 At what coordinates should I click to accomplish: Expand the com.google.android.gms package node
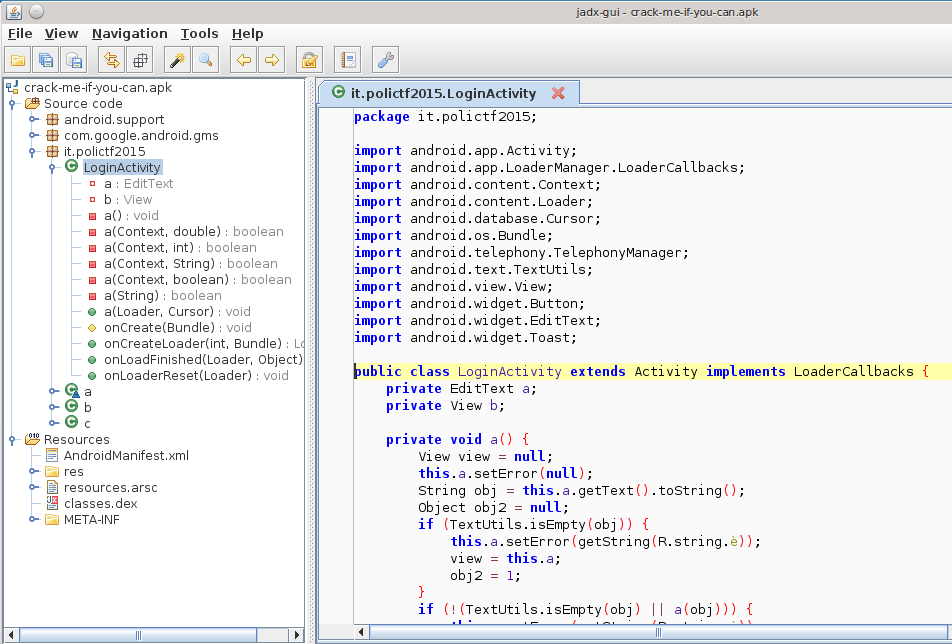tap(32, 136)
